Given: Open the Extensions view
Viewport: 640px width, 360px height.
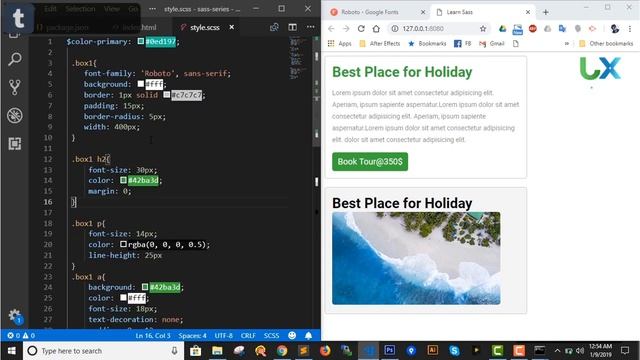Looking at the screenshot, I should (15, 144).
